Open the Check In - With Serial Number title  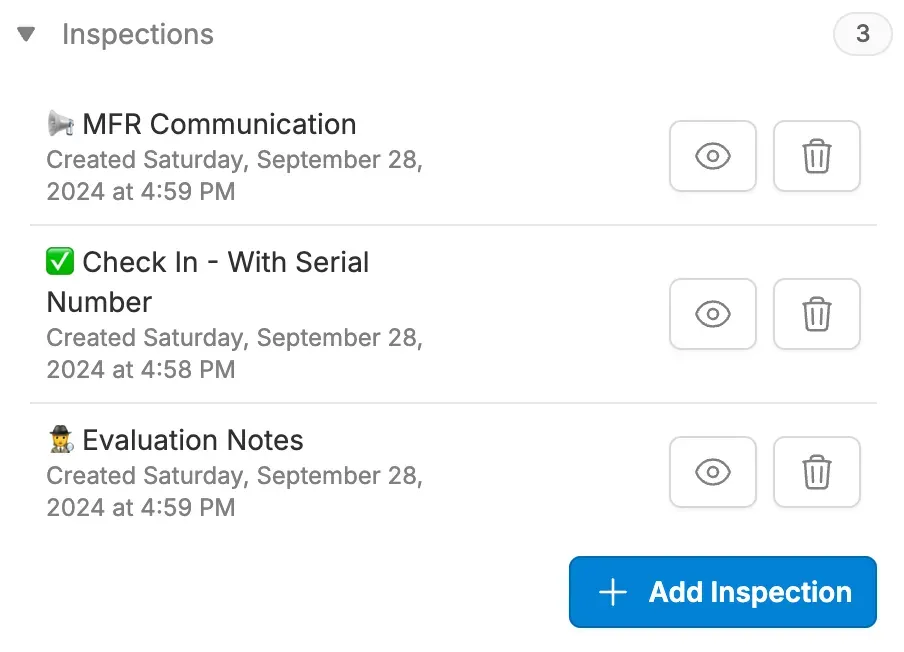(x=225, y=263)
